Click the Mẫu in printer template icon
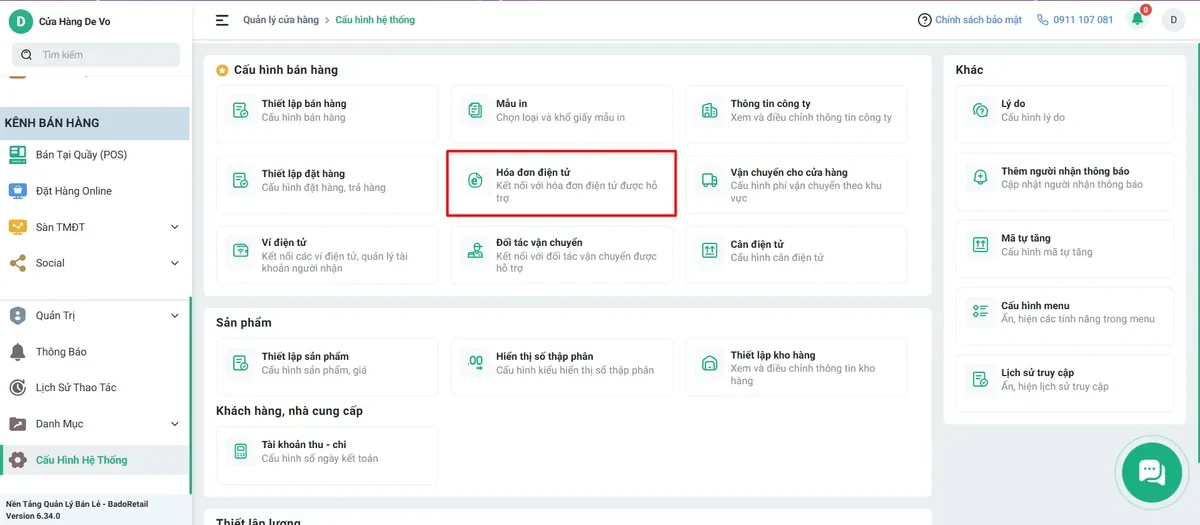Image resolution: width=1200 pixels, height=525 pixels. [x=475, y=111]
